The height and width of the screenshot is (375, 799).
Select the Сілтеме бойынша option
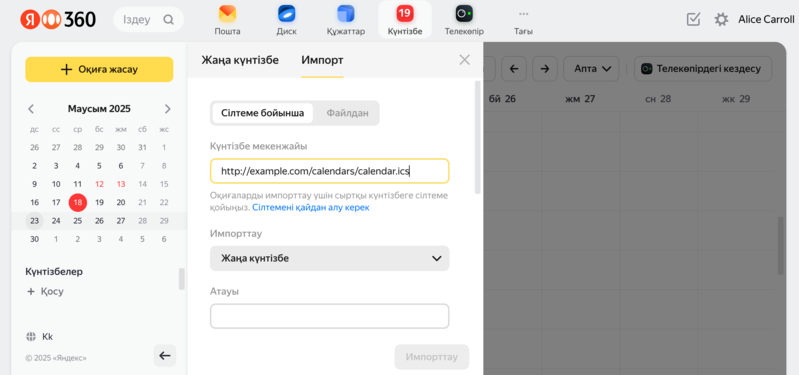click(x=262, y=113)
